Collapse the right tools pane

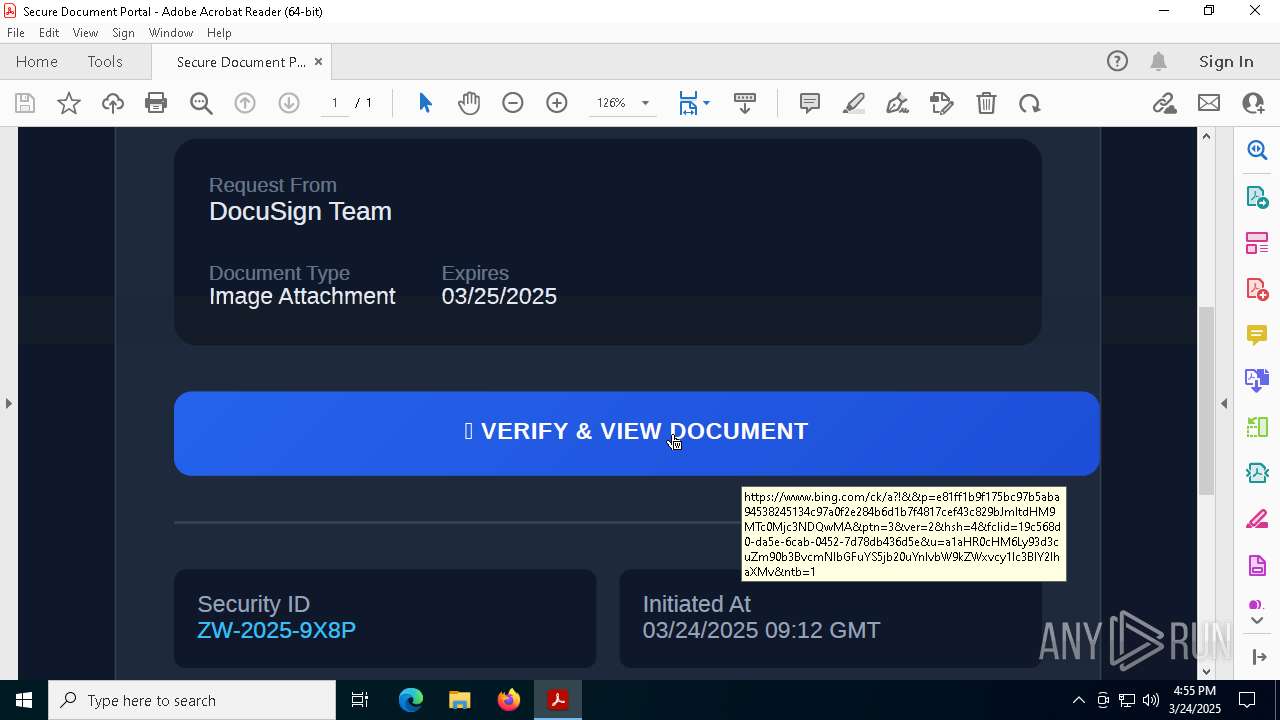(1224, 403)
